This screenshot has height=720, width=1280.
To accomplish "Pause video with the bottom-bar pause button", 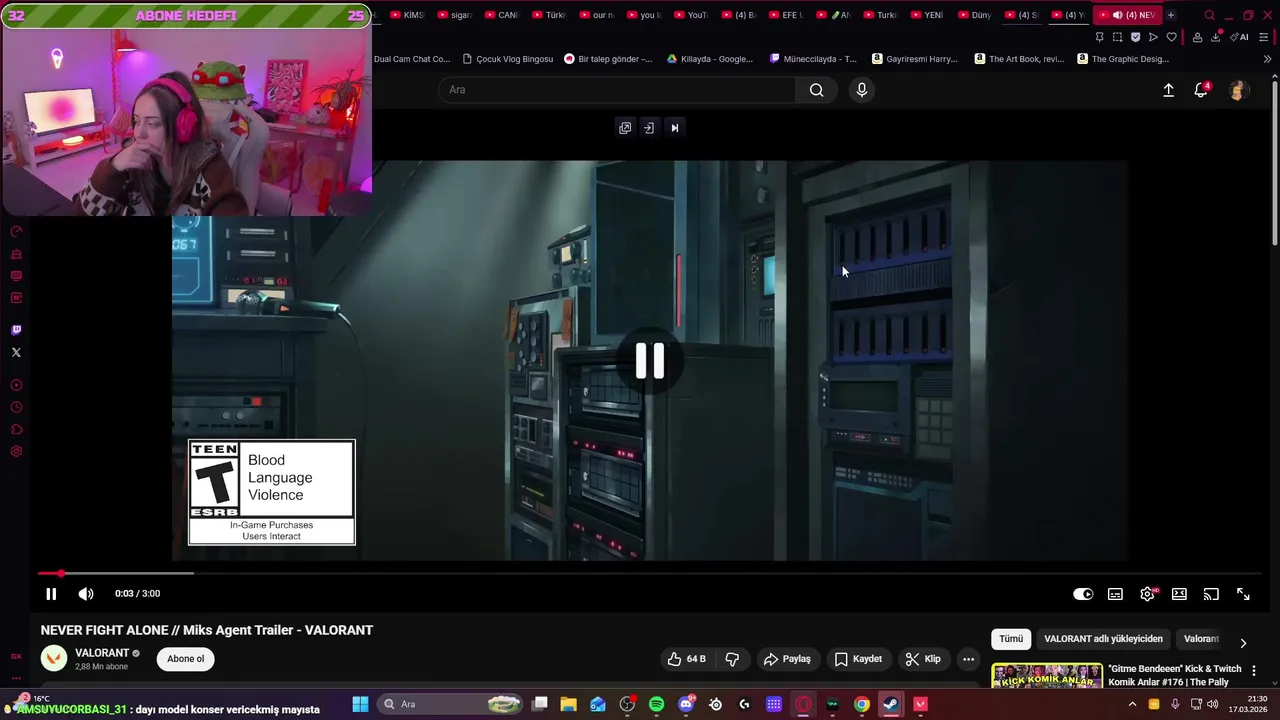I will pos(51,594).
